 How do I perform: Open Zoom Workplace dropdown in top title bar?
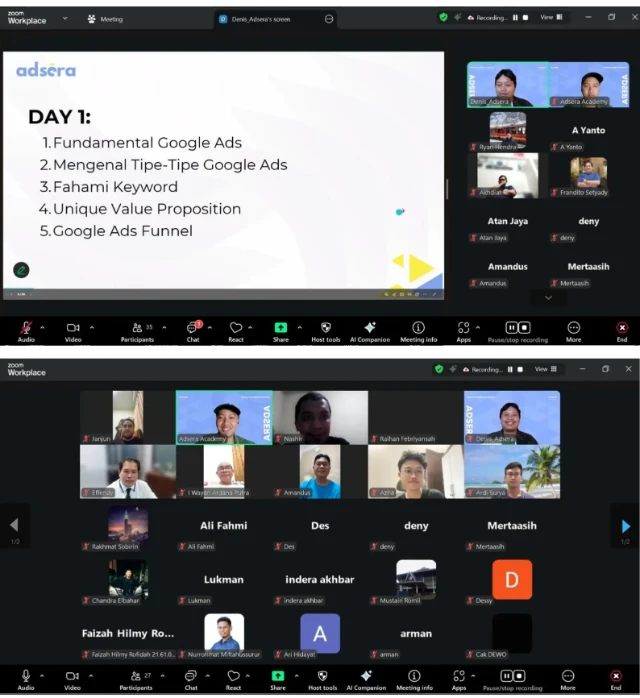pos(65,18)
